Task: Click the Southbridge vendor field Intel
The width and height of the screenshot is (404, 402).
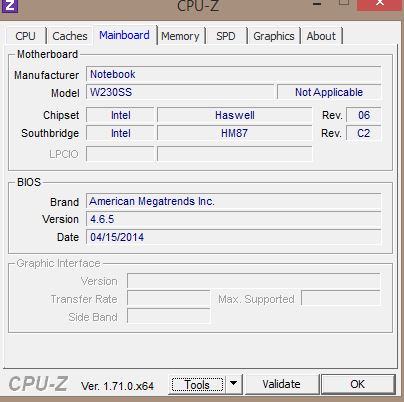Action: [x=120, y=133]
